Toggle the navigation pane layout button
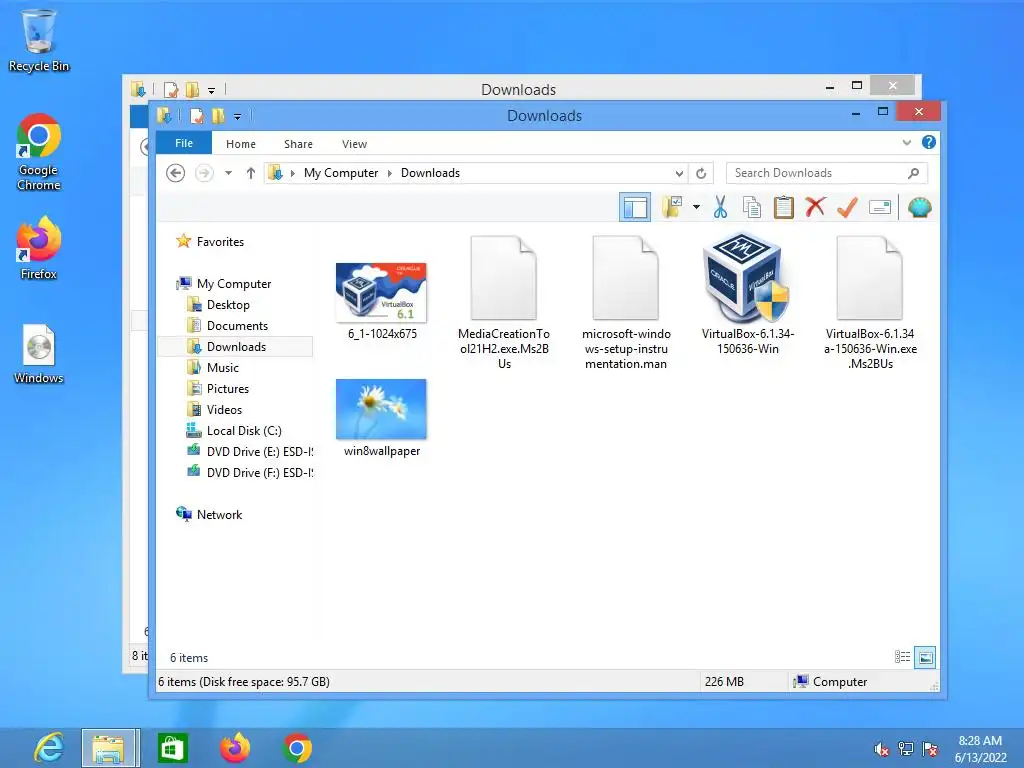The width and height of the screenshot is (1024, 768). coord(635,208)
